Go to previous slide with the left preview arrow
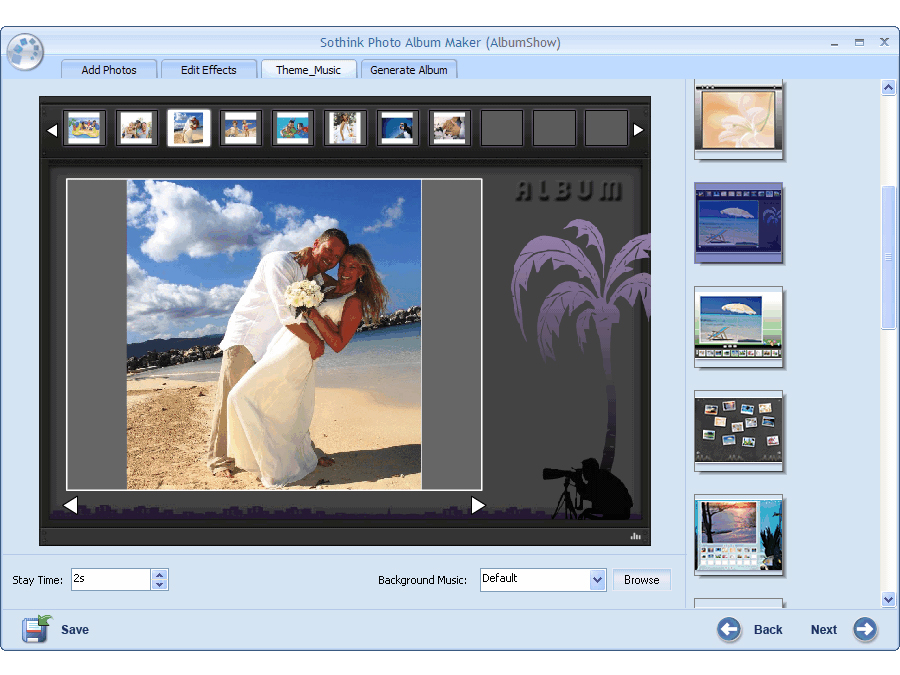Image resolution: width=900 pixels, height=675 pixels. coord(70,506)
